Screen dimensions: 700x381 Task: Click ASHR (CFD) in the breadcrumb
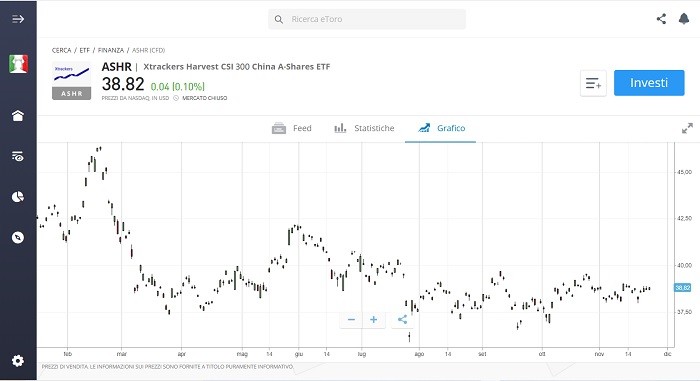(149, 50)
